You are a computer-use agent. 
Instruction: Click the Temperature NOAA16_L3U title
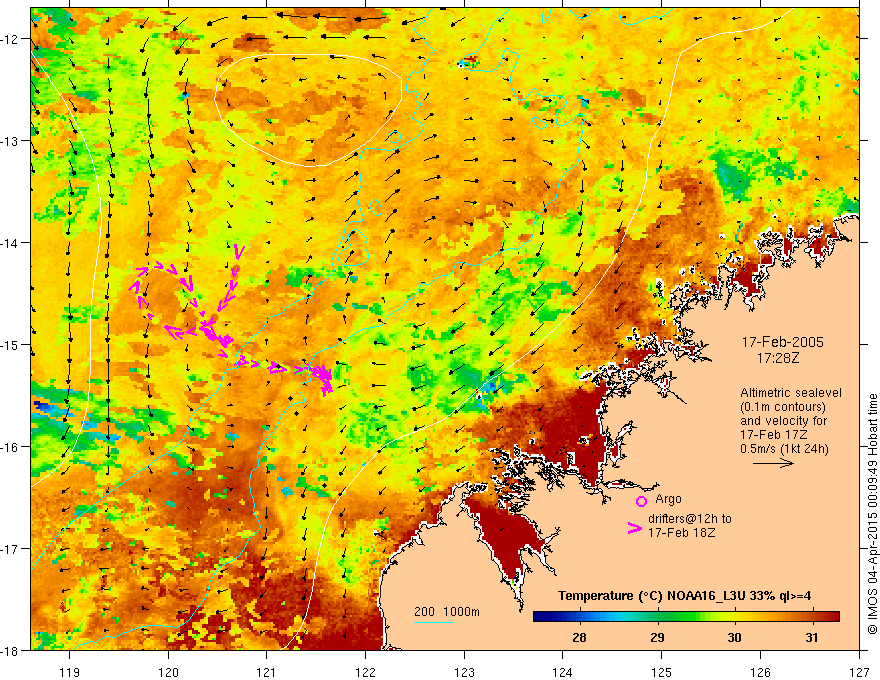[684, 596]
